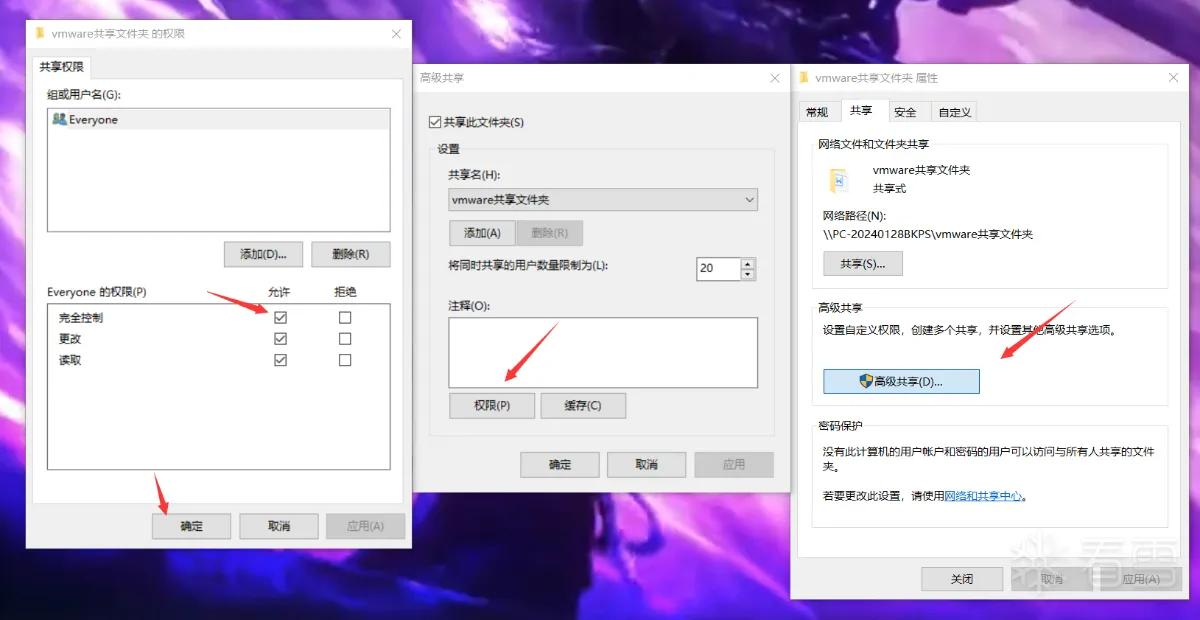Allow 完全控制 permission for Everyone
The height and width of the screenshot is (620, 1200).
click(x=281, y=317)
